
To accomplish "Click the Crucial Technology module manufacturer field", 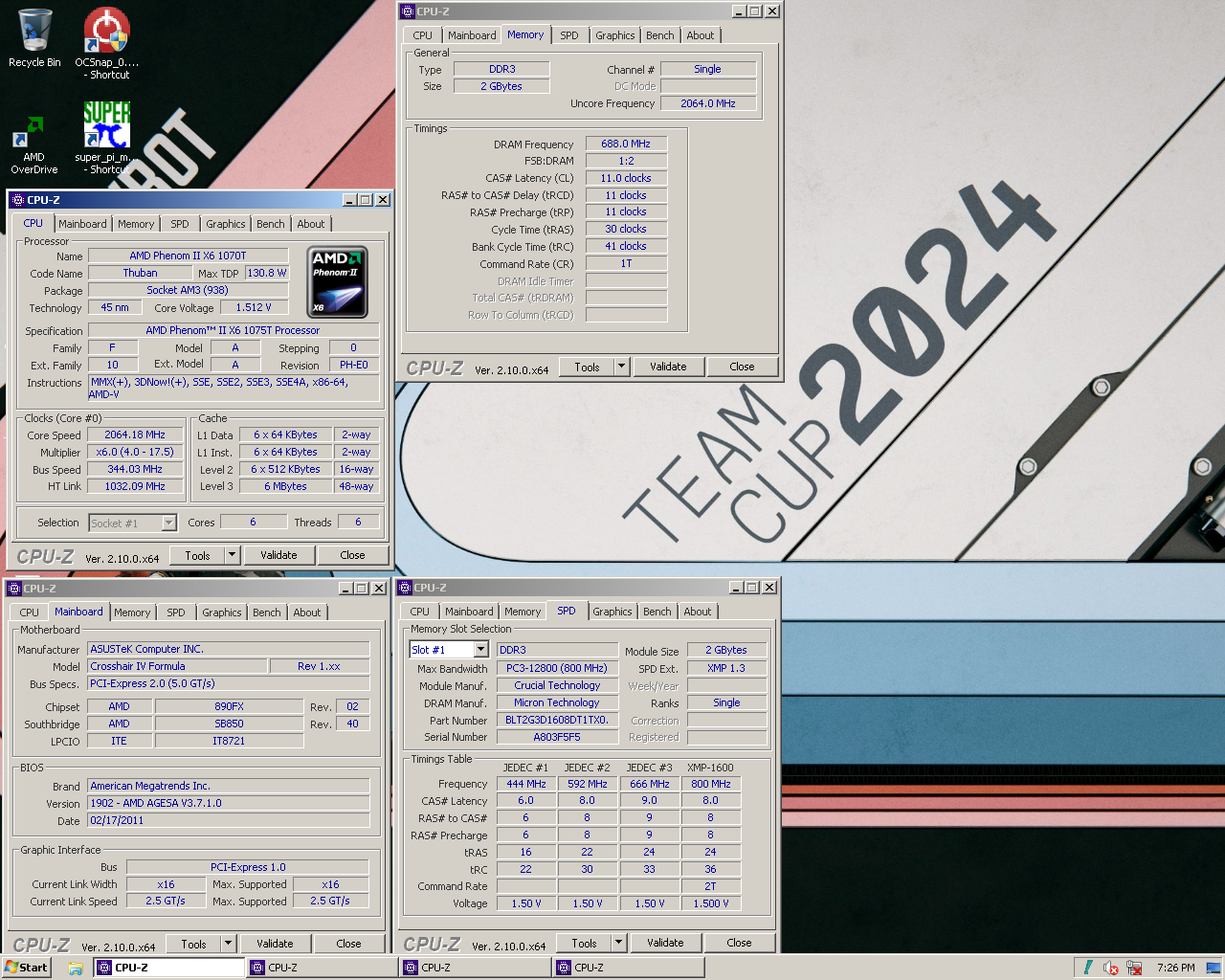I will [557, 685].
